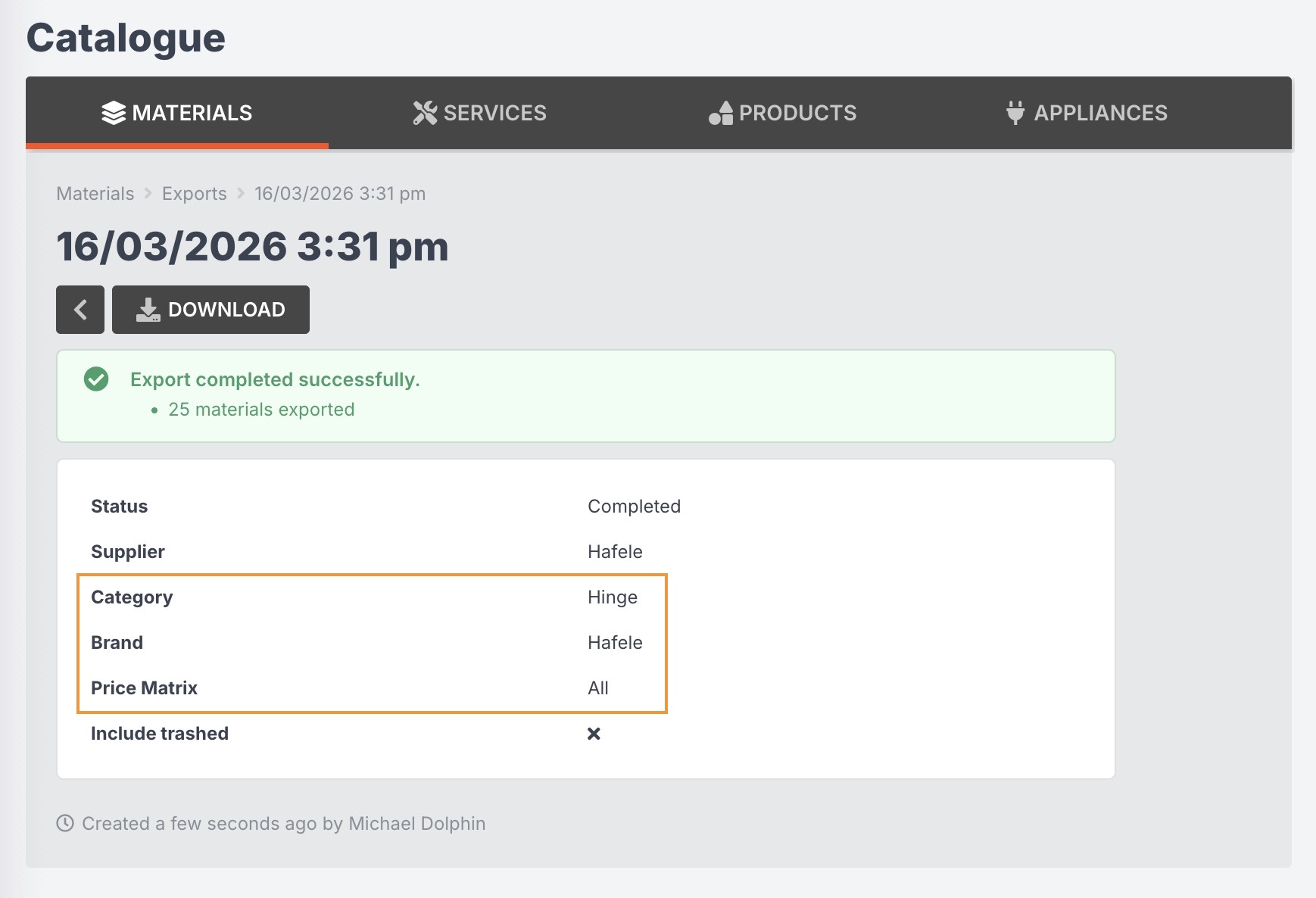This screenshot has width=1316, height=898.
Task: Click the 'Category' field label
Action: coord(132,597)
